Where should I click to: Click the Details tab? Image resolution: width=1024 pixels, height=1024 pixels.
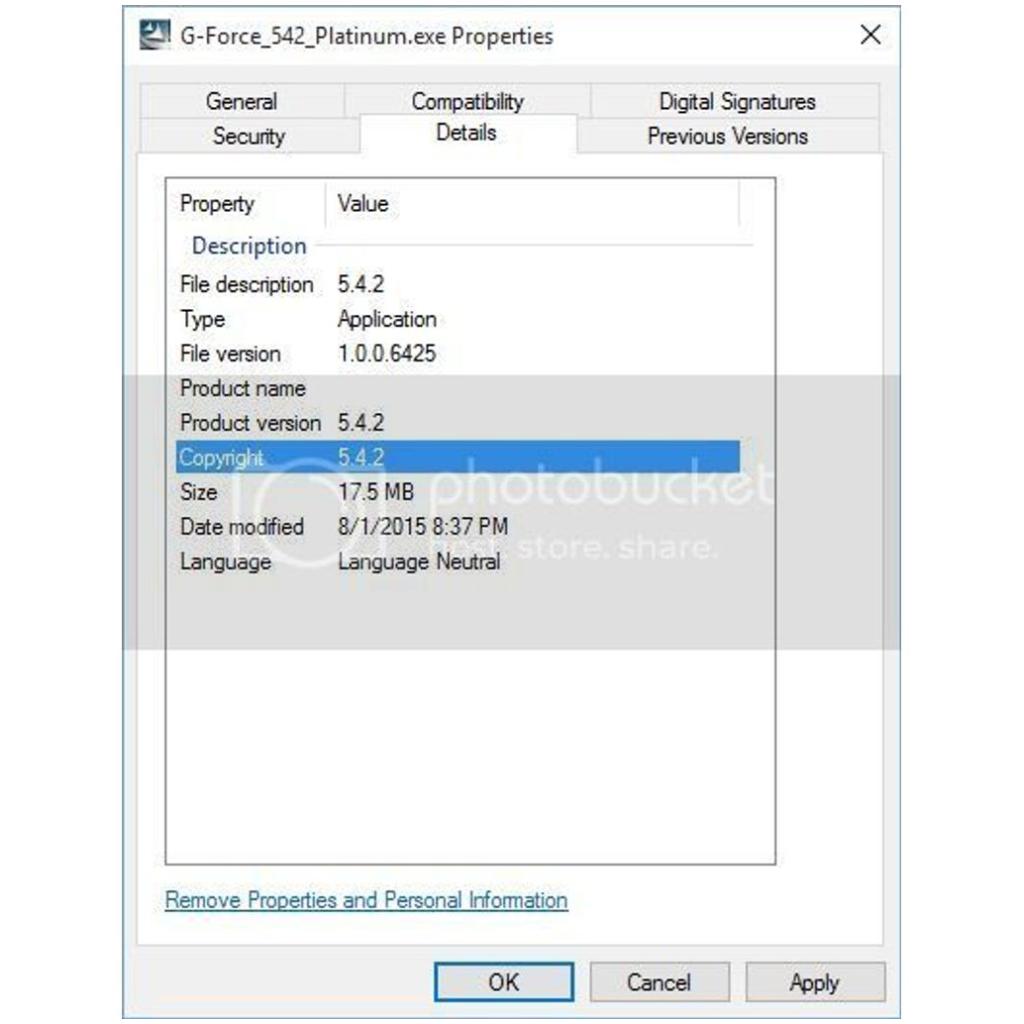point(466,133)
